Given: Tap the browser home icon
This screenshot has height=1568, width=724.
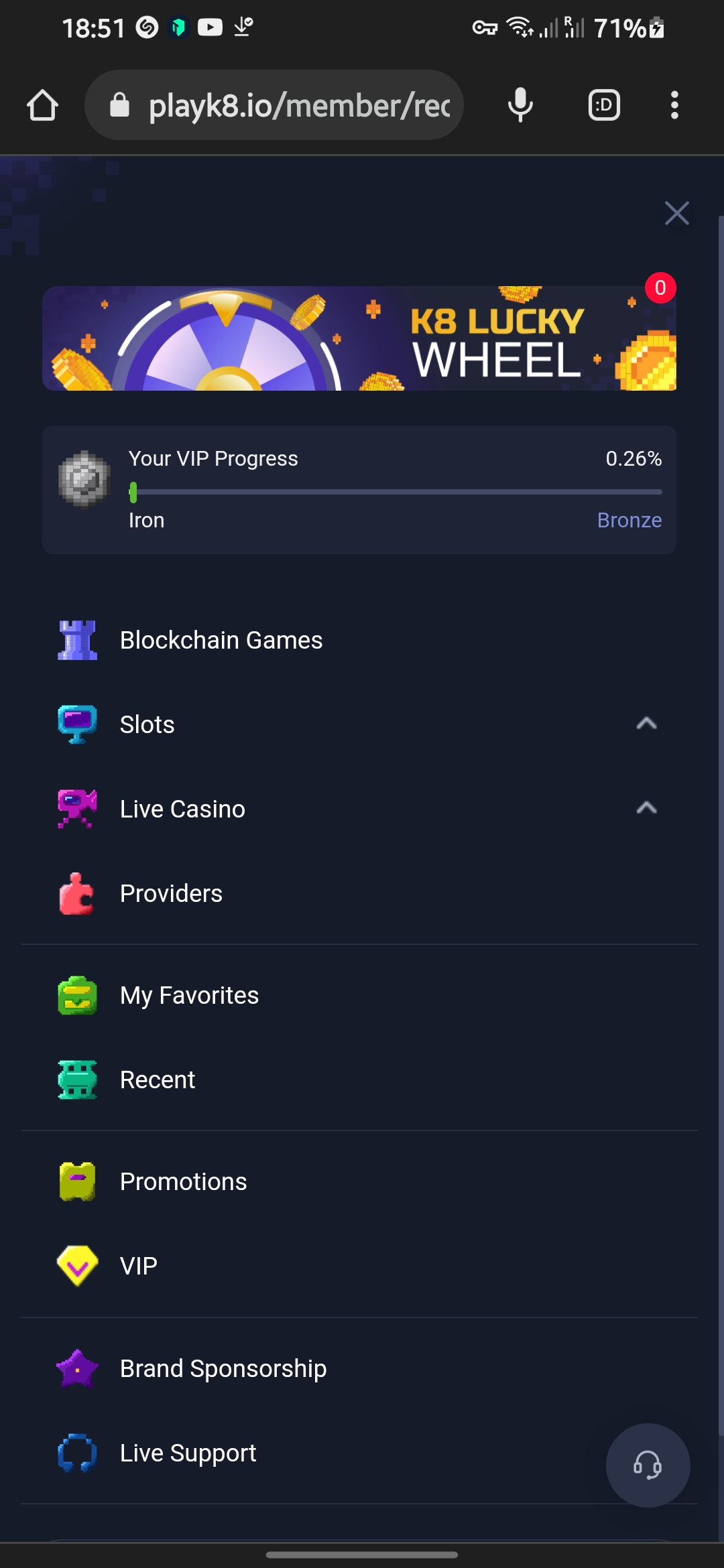Looking at the screenshot, I should tap(42, 105).
